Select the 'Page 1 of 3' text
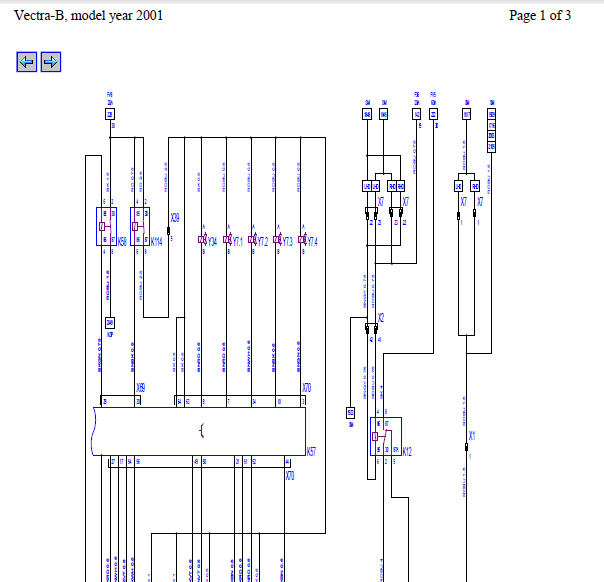604x582 pixels. point(540,15)
